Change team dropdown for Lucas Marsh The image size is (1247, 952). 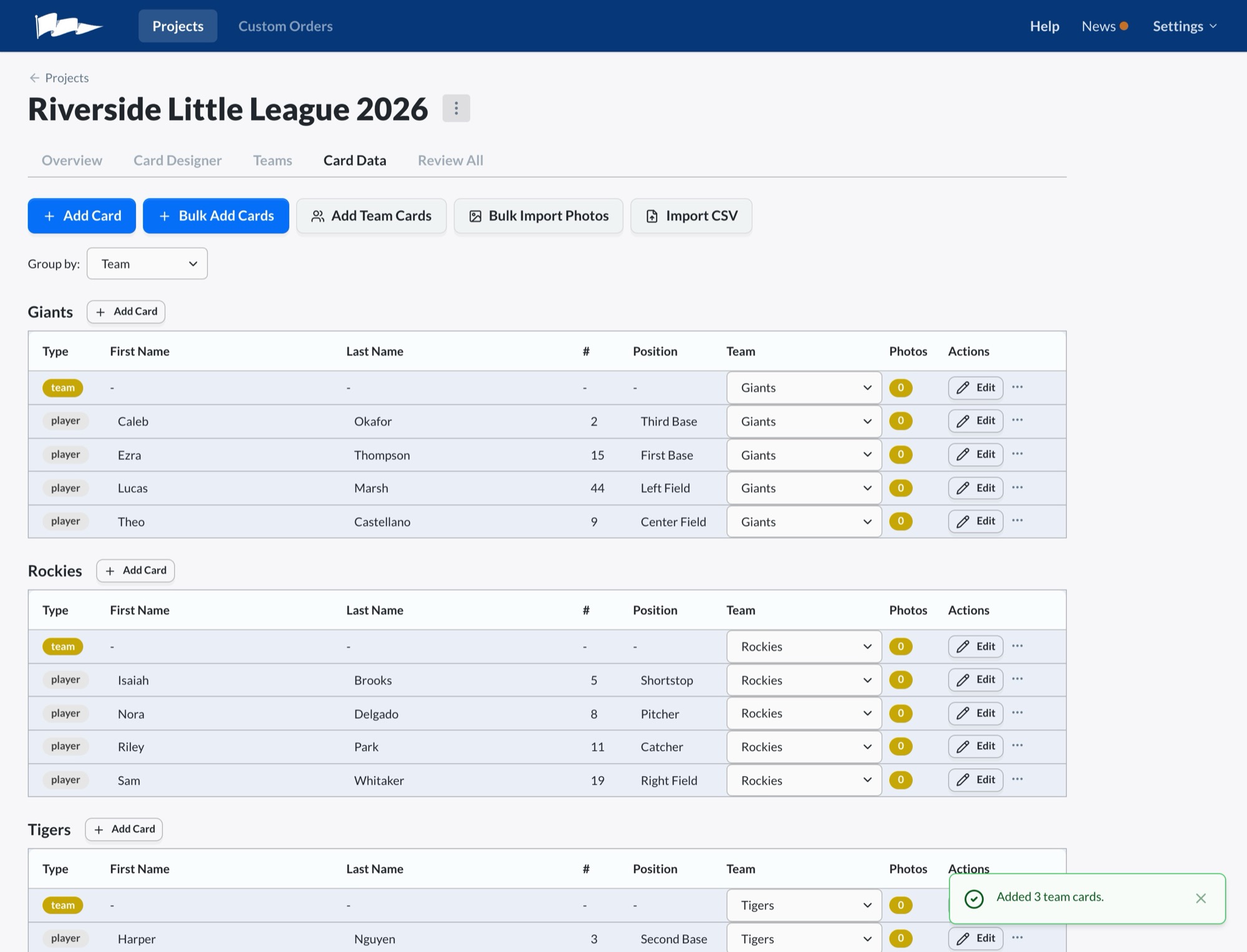[804, 488]
